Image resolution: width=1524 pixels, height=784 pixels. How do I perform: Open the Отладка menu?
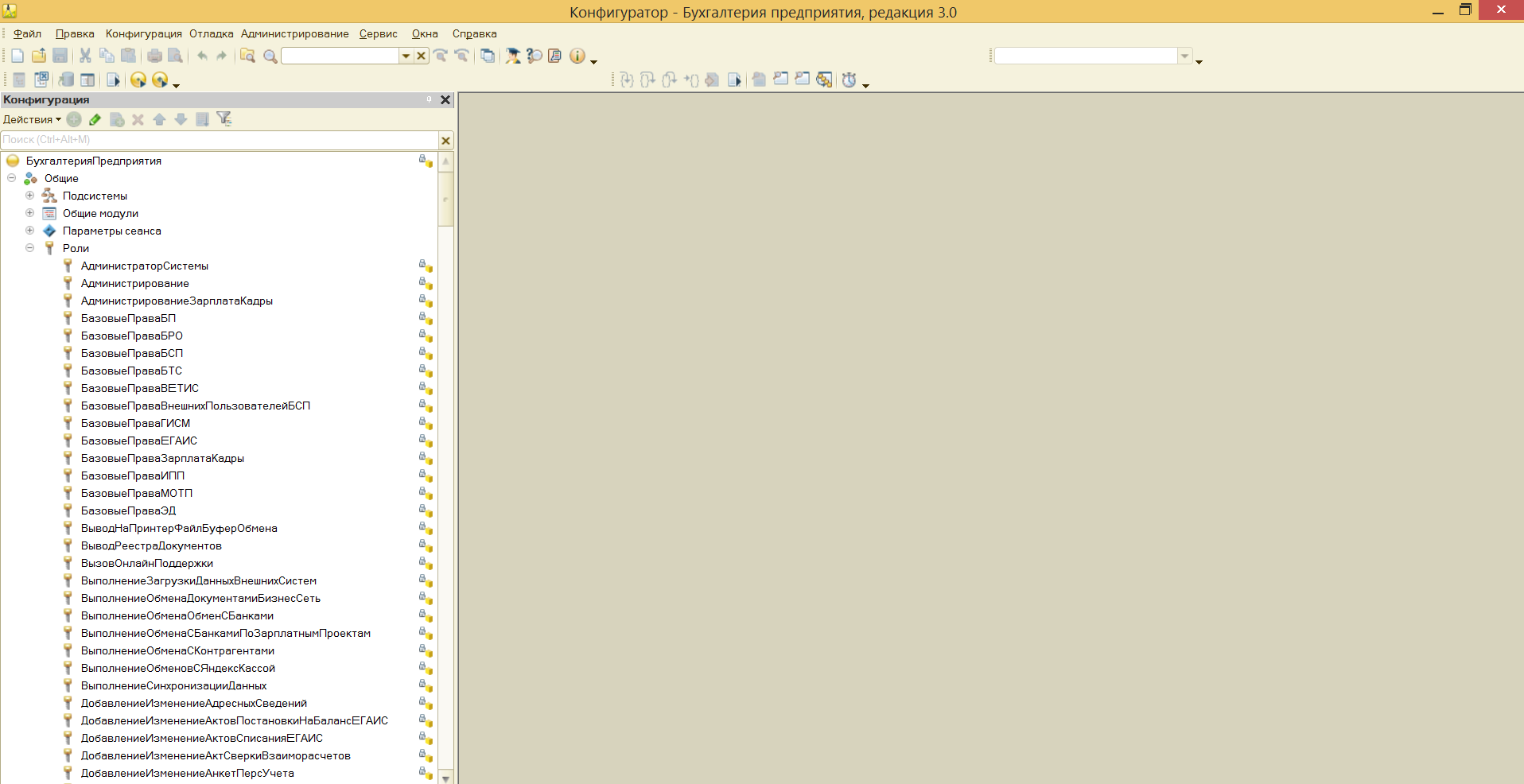click(x=211, y=33)
